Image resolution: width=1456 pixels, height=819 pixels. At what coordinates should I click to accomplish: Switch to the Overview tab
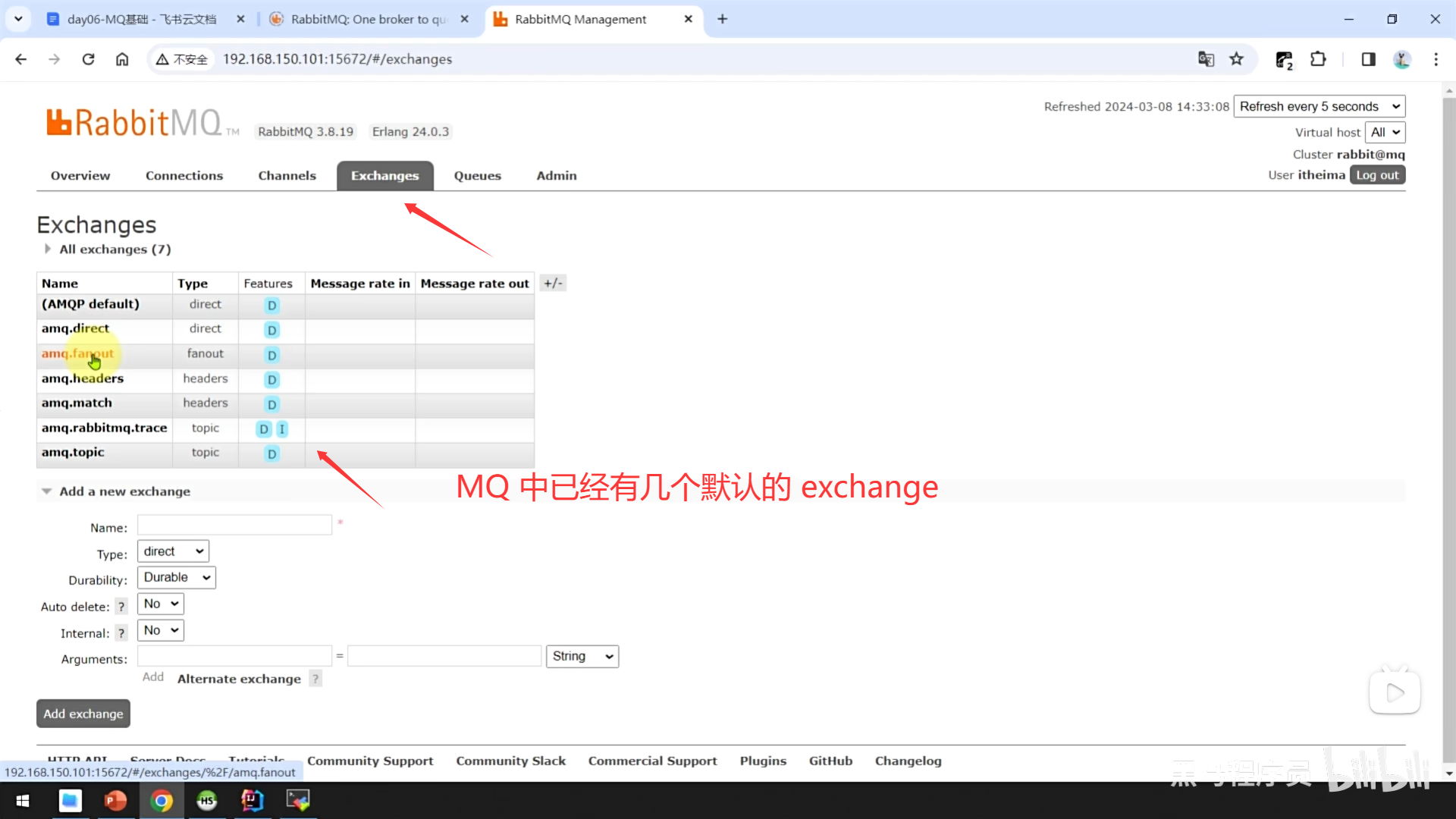[x=80, y=176]
